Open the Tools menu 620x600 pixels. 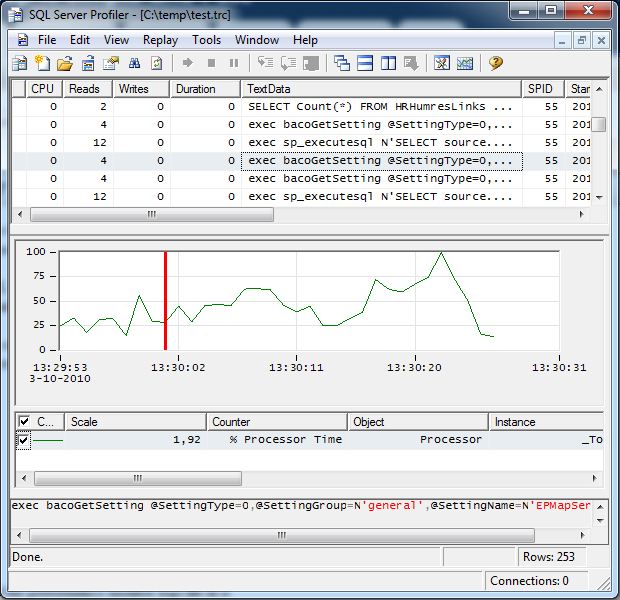pyautogui.click(x=206, y=40)
